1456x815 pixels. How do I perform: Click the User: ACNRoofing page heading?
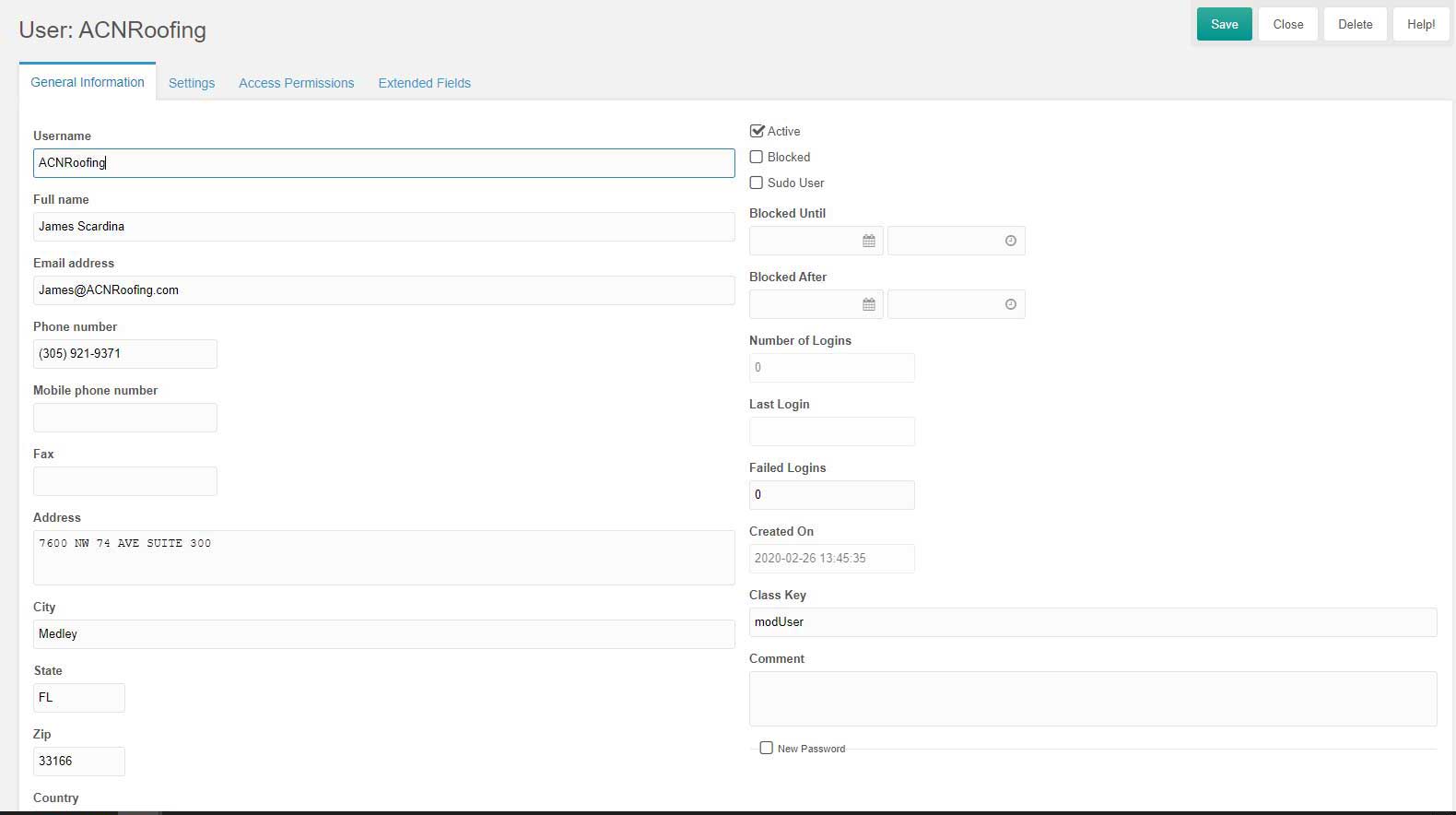pyautogui.click(x=112, y=30)
